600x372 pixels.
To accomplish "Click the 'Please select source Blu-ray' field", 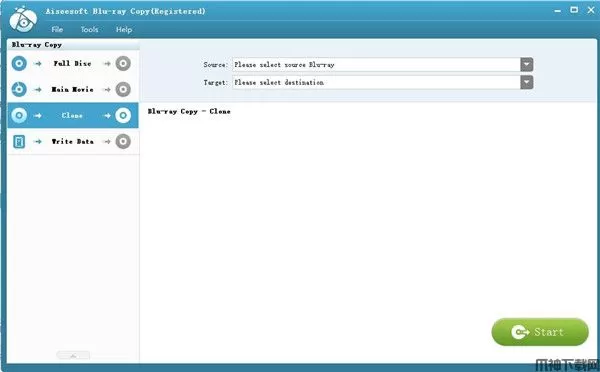I will [377, 65].
